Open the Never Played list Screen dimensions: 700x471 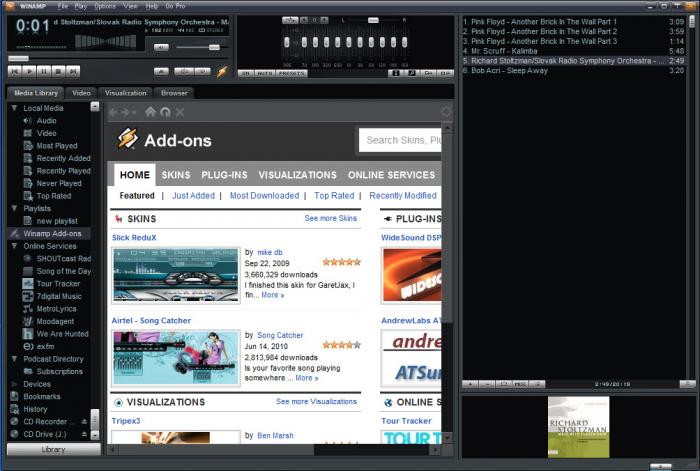tap(57, 183)
